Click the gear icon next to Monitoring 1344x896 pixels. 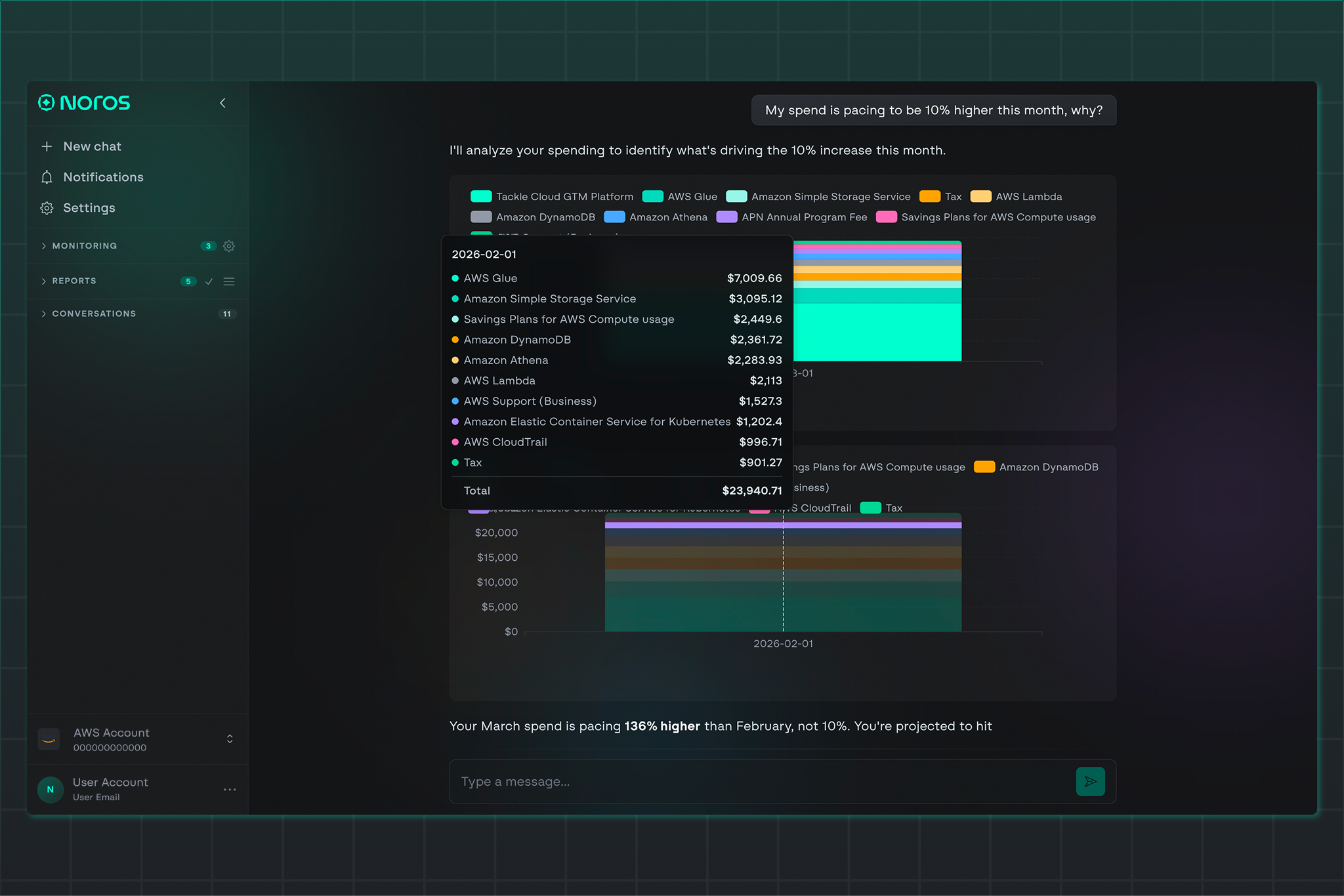click(x=229, y=246)
